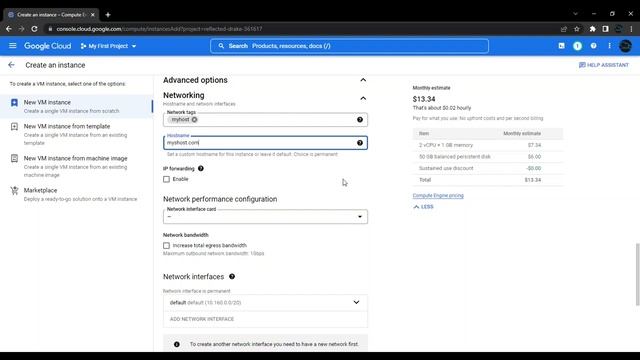Click Add Network Interface

(x=202, y=319)
